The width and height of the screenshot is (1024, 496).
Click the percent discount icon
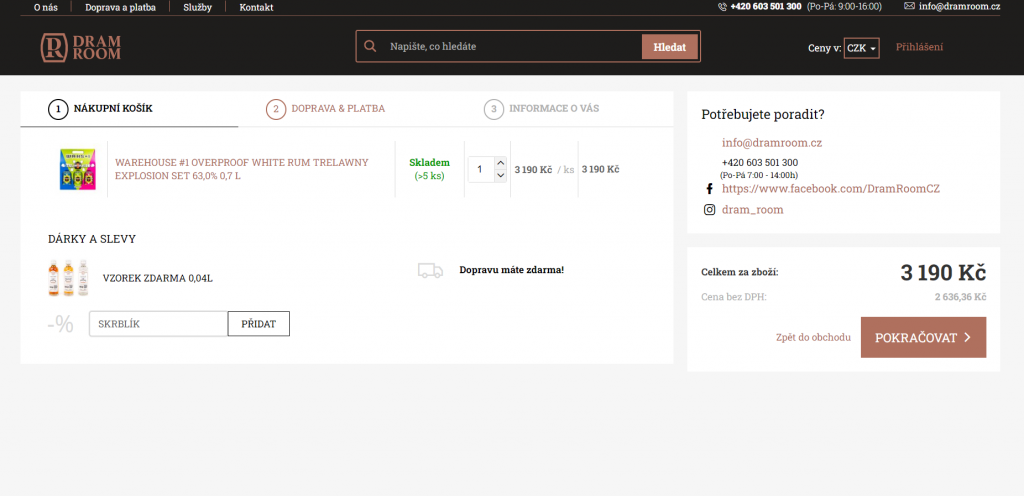point(61,324)
